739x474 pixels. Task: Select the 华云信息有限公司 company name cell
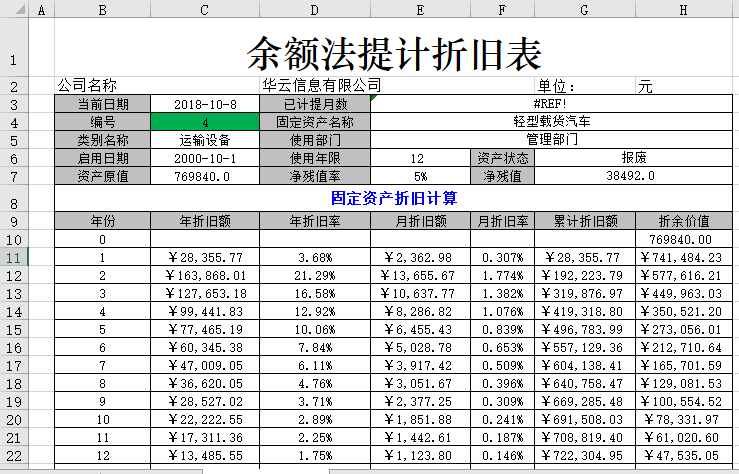coord(321,86)
